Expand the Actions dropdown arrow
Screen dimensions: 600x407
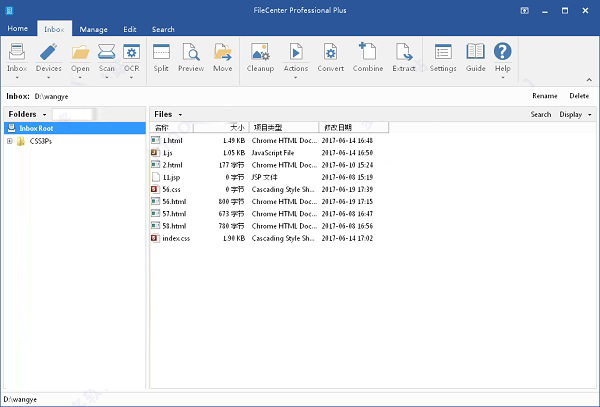pos(296,78)
